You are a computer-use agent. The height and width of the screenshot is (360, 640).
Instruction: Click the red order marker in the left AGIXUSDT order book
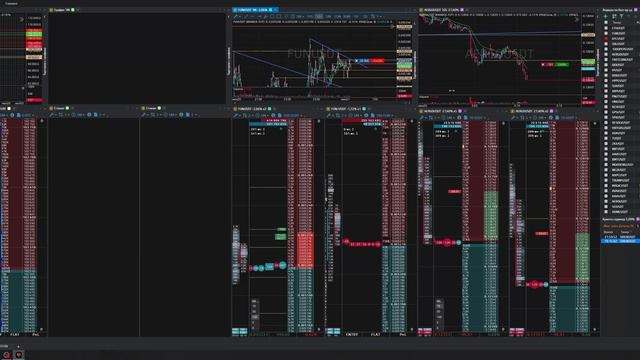[x=454, y=191]
